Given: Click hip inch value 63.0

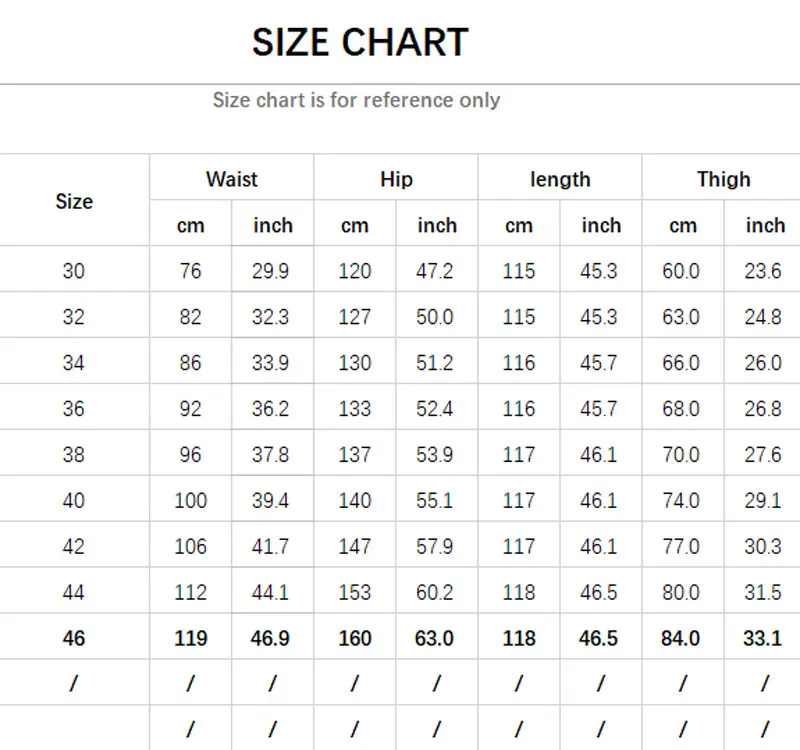Looking at the screenshot, I should pos(434,638).
